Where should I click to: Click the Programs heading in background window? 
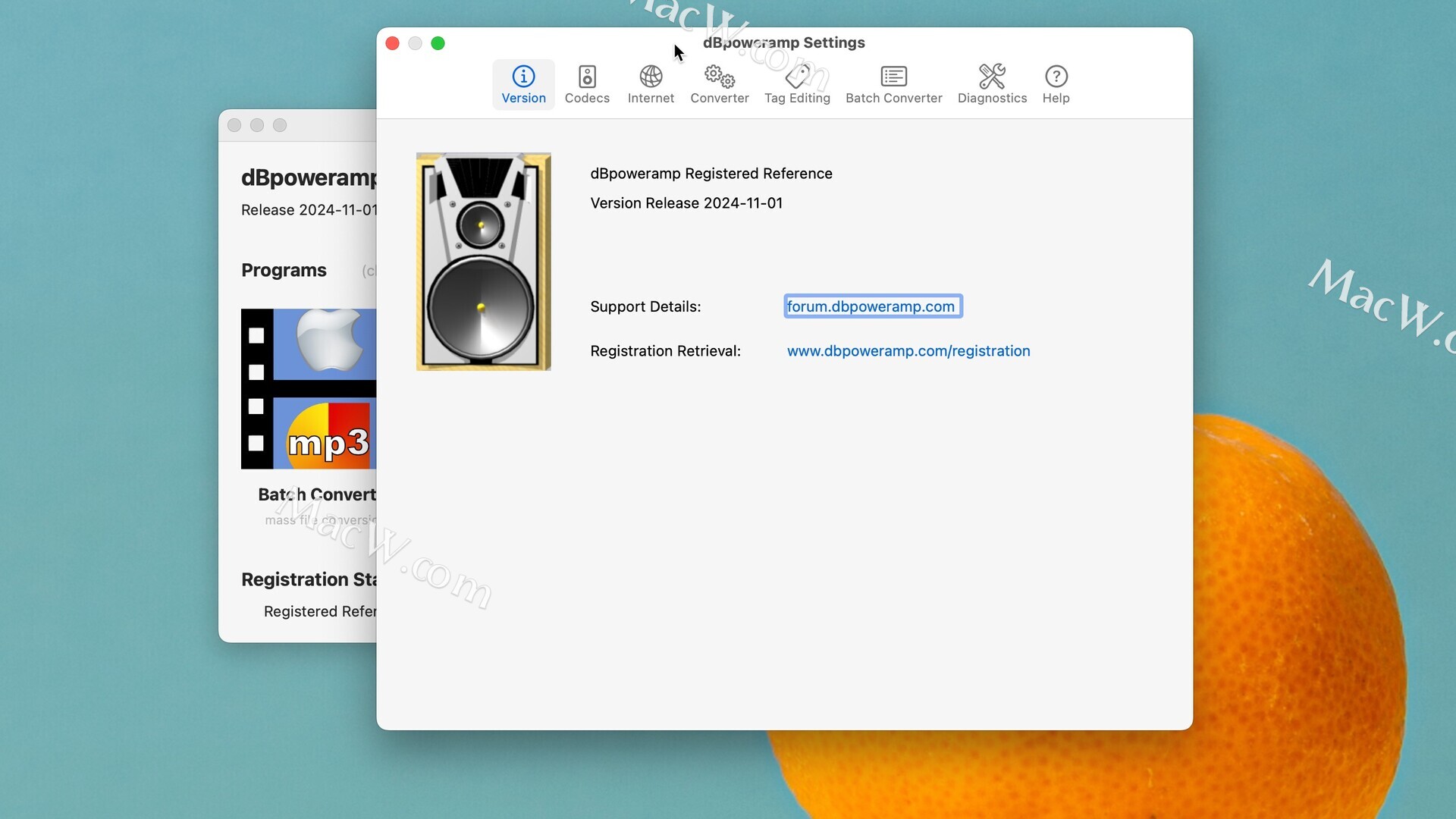[x=284, y=270]
